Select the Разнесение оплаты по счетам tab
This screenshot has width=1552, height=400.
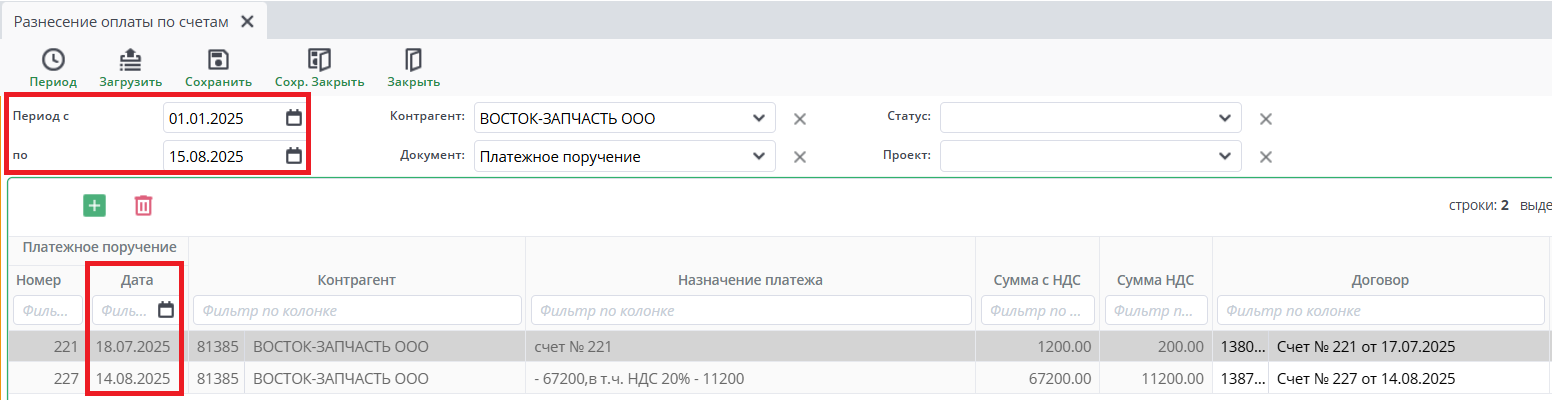120,21
